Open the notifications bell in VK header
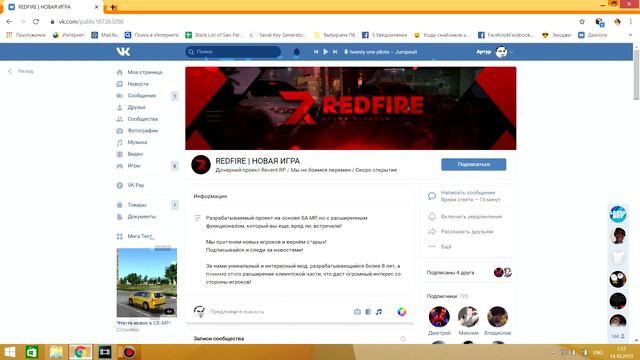This screenshot has height=360, width=640. (x=297, y=52)
